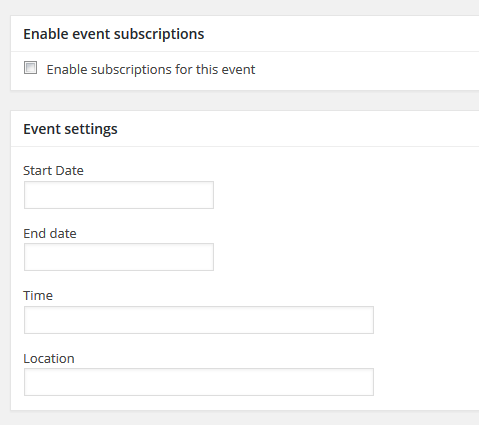Click the 'Event settings' title text
Image resolution: width=479 pixels, height=425 pixels.
click(70, 129)
